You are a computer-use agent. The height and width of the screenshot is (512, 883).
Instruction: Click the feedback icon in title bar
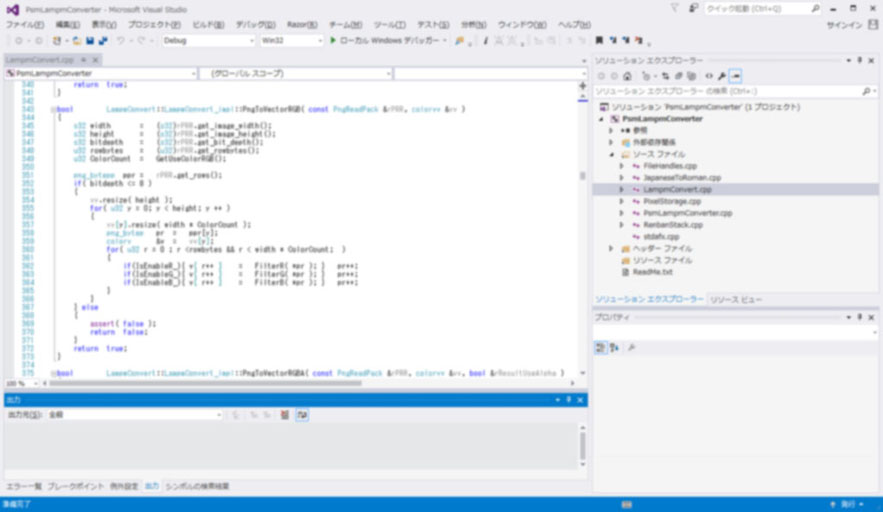point(693,8)
